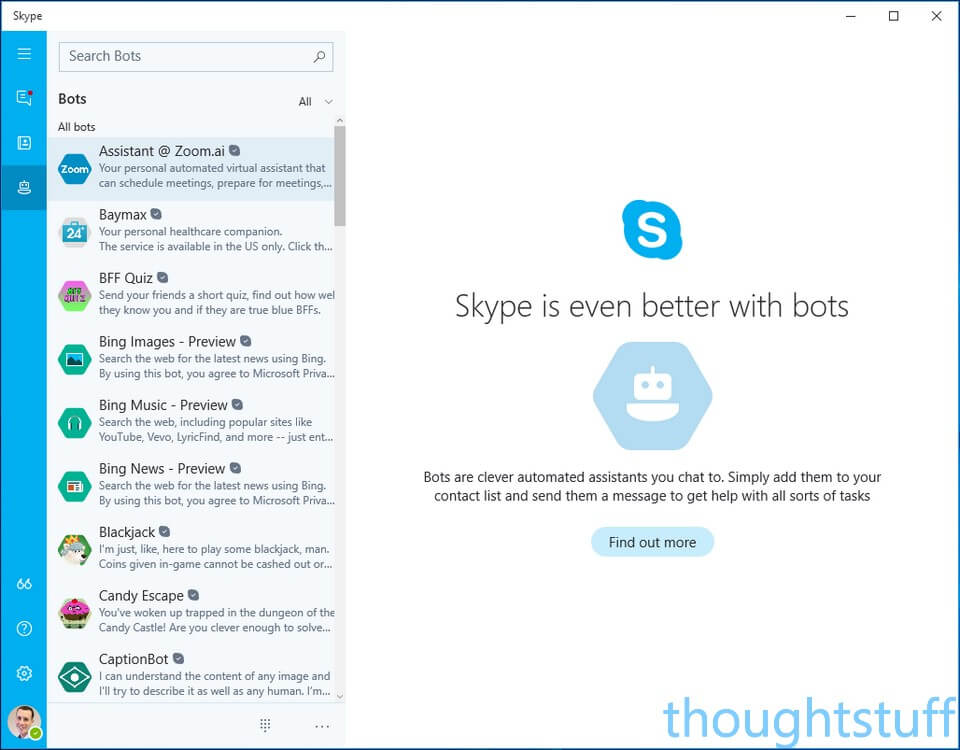This screenshot has width=960, height=750.
Task: Click the Skype logo in welcome pane
Action: click(652, 230)
